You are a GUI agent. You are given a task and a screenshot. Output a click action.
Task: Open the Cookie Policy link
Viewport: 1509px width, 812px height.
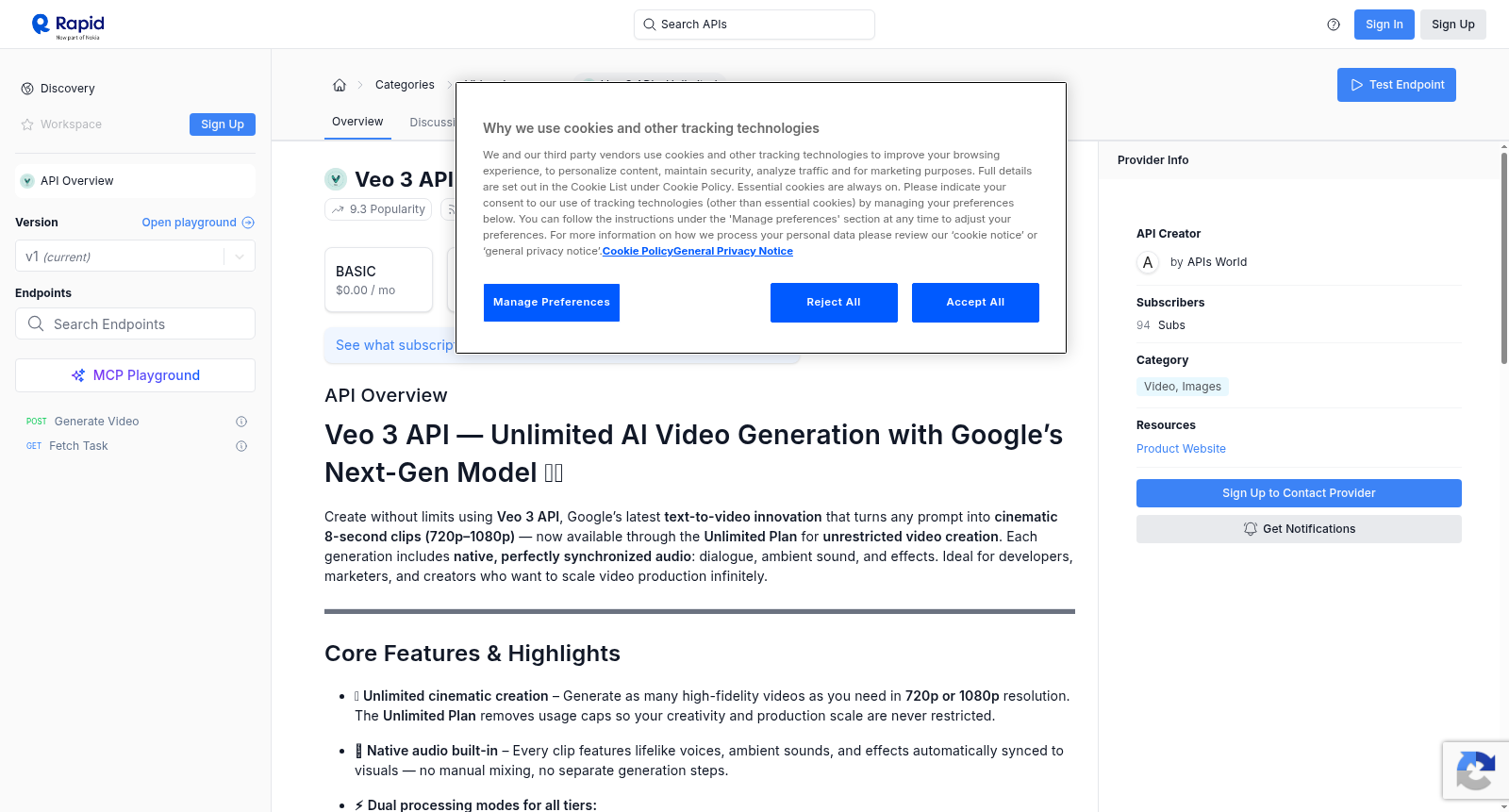coord(638,251)
